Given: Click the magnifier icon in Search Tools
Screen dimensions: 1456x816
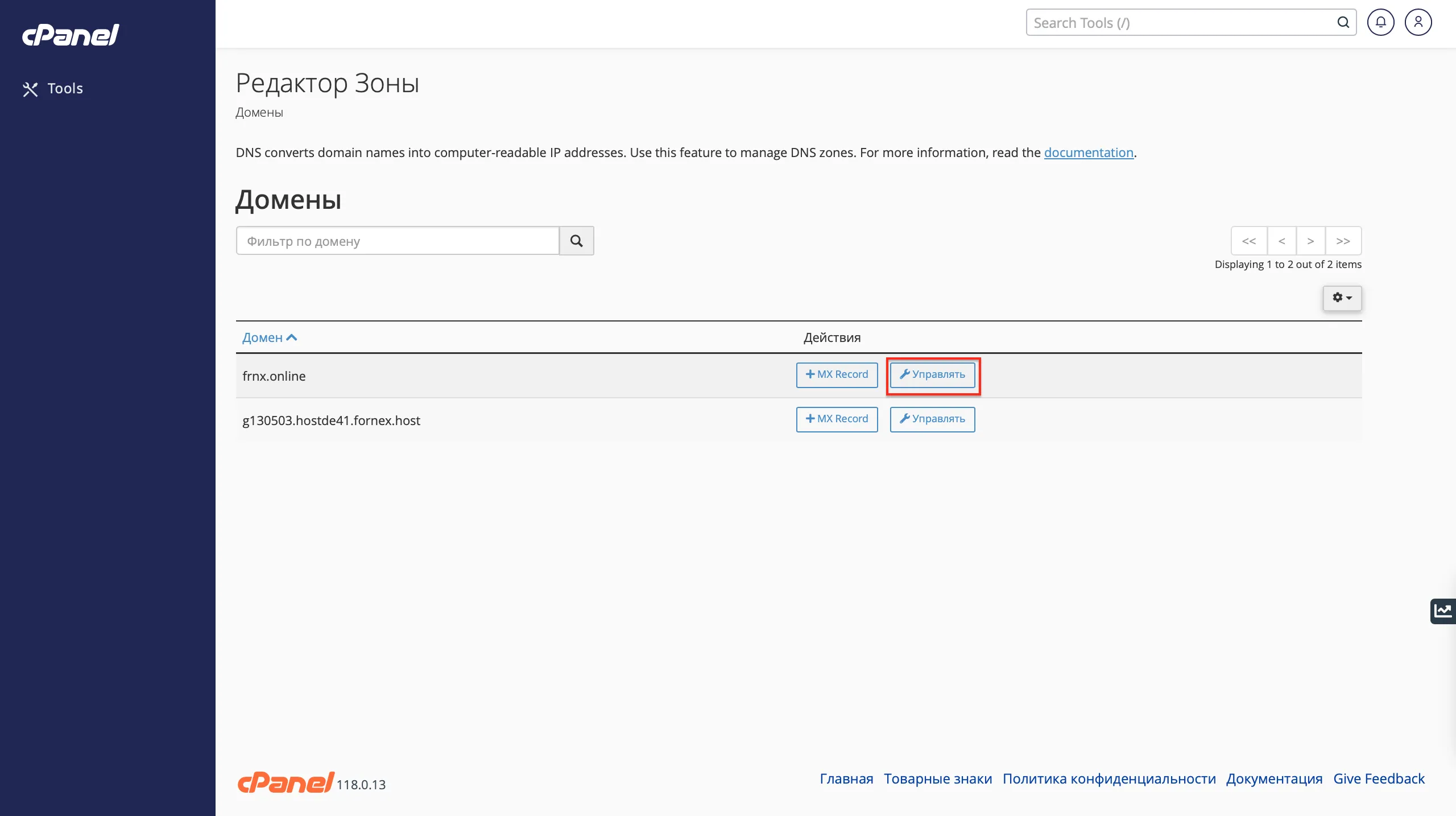Looking at the screenshot, I should tap(1343, 23).
